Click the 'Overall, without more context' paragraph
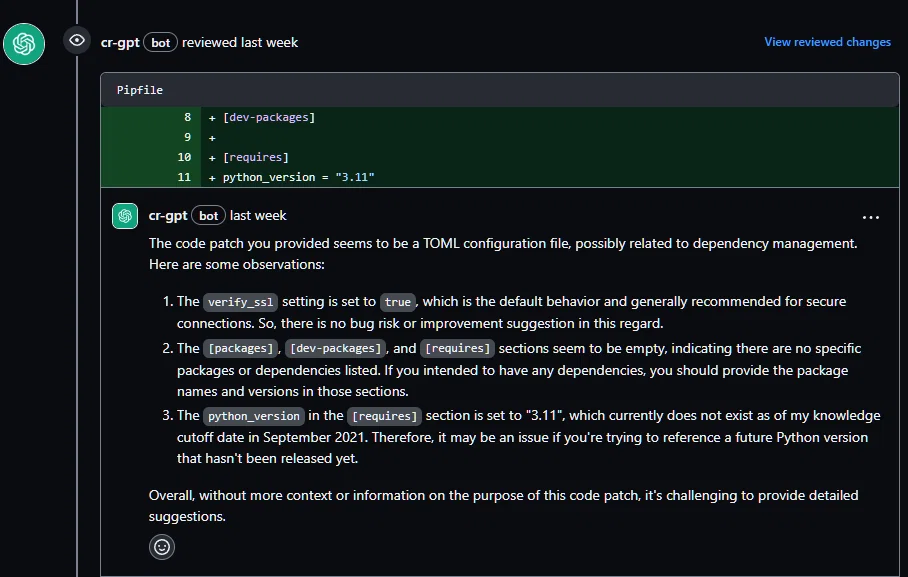The height and width of the screenshot is (577, 908). click(x=503, y=506)
